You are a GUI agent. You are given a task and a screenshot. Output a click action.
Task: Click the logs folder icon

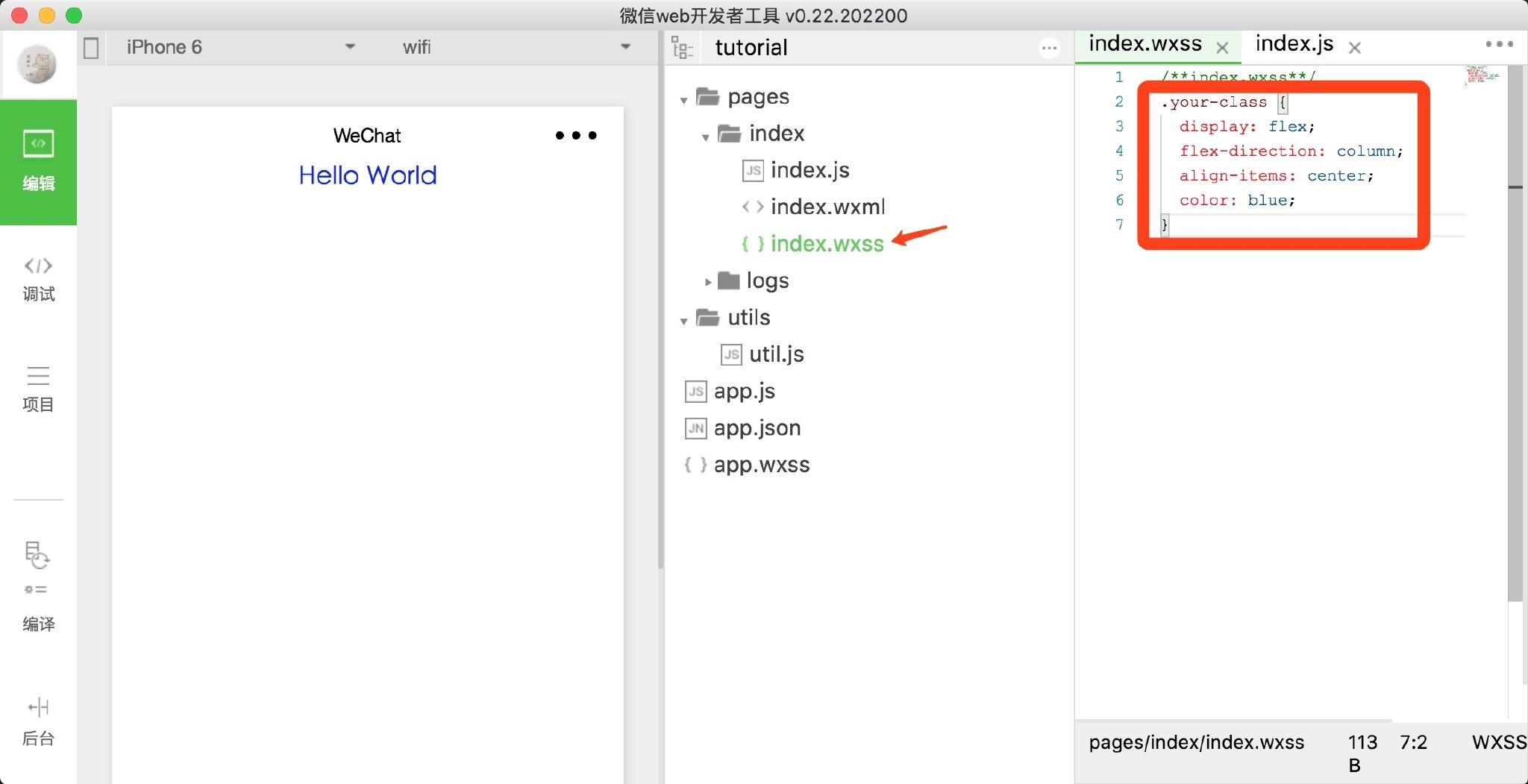tap(728, 280)
